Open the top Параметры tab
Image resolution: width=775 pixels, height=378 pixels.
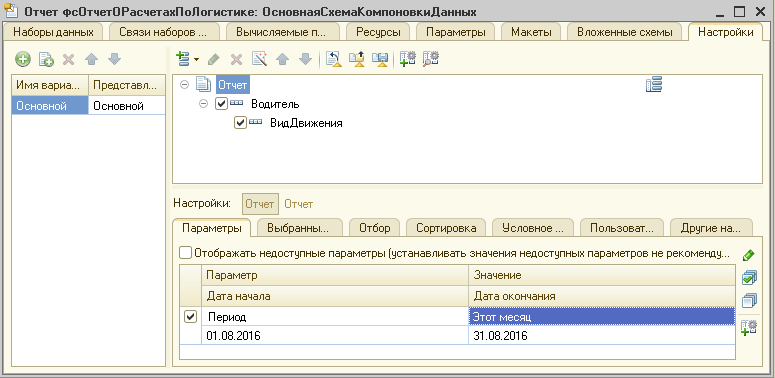455,32
